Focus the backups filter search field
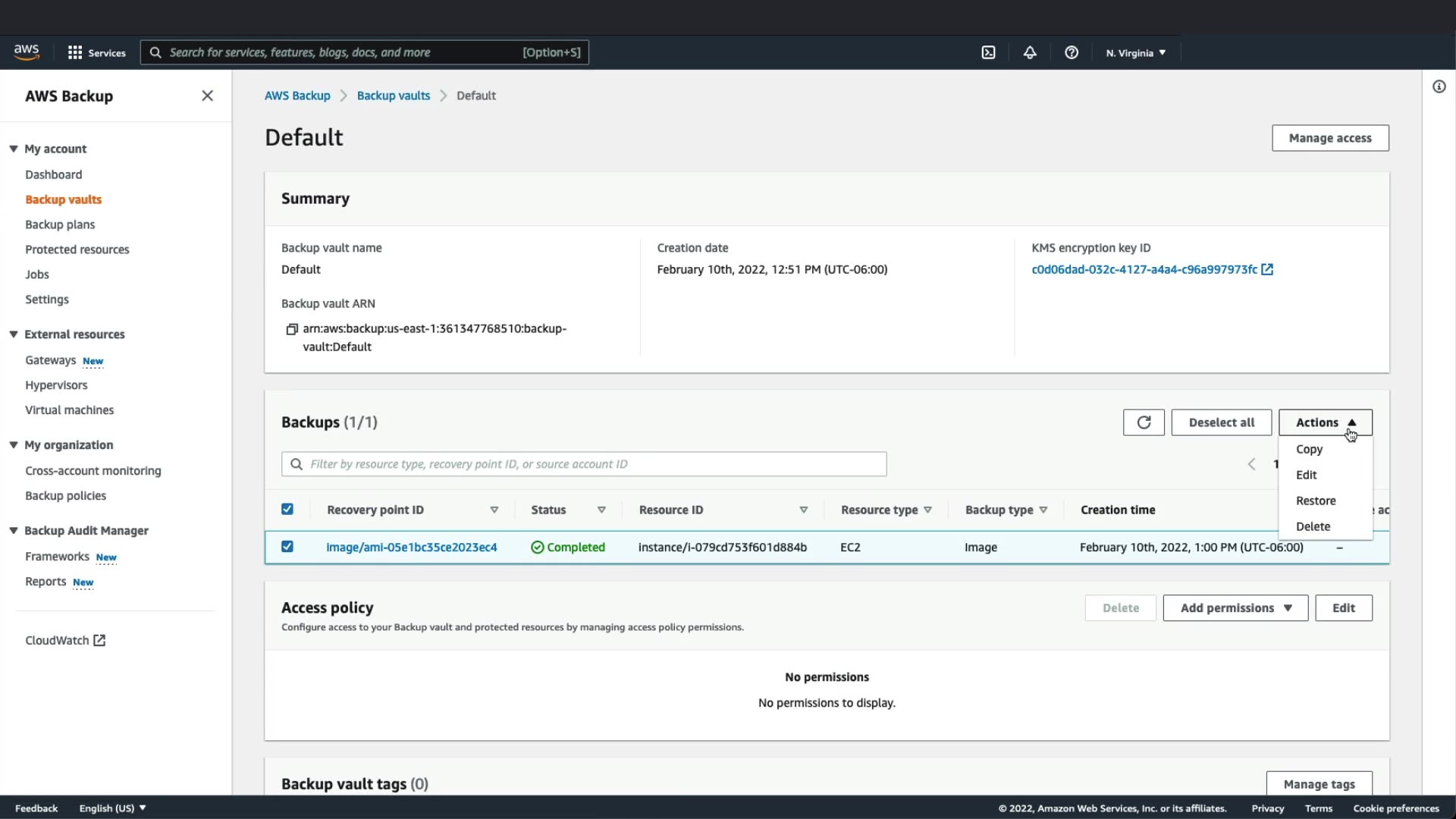The height and width of the screenshot is (819, 1456). coord(584,464)
